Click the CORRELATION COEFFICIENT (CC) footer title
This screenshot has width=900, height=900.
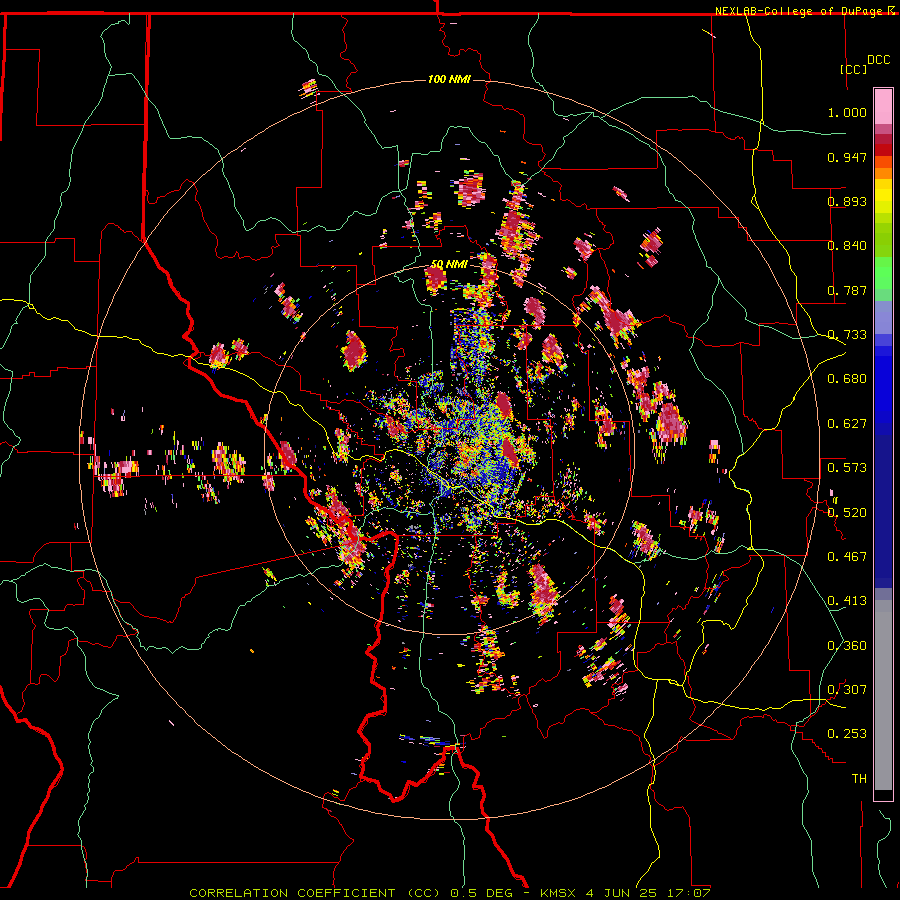point(315,893)
